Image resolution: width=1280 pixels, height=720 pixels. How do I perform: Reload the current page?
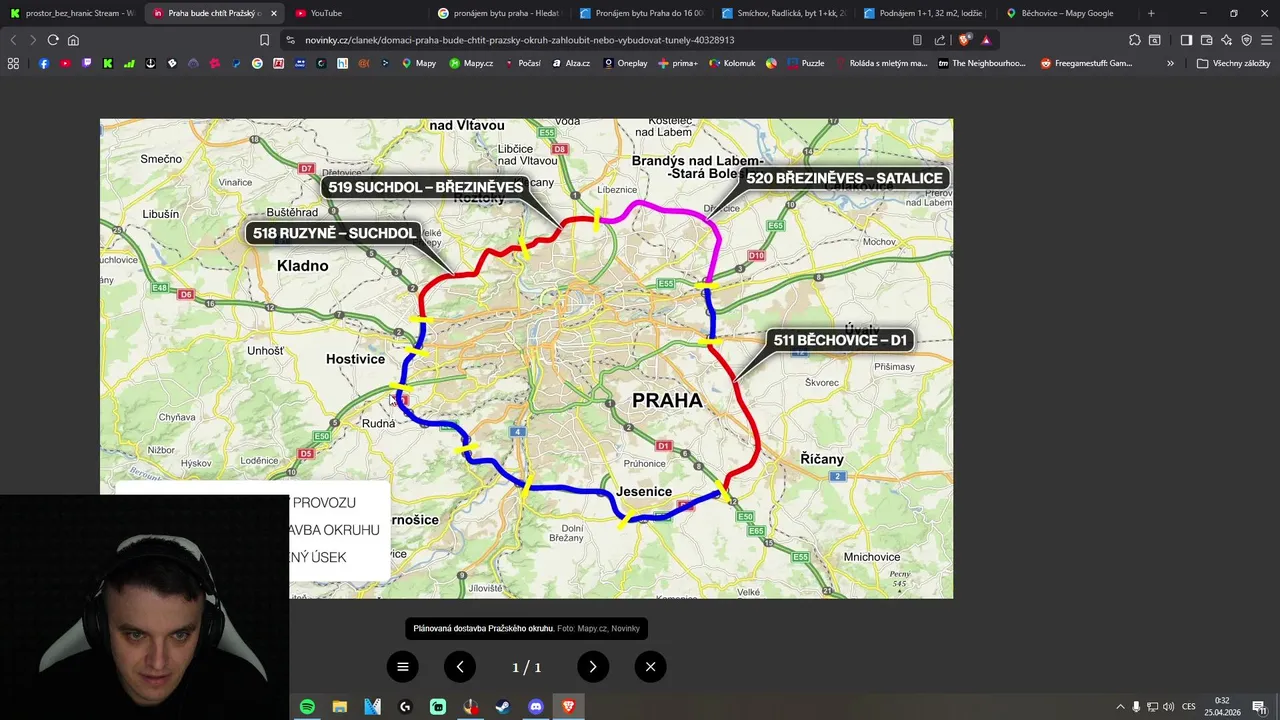click(x=53, y=40)
